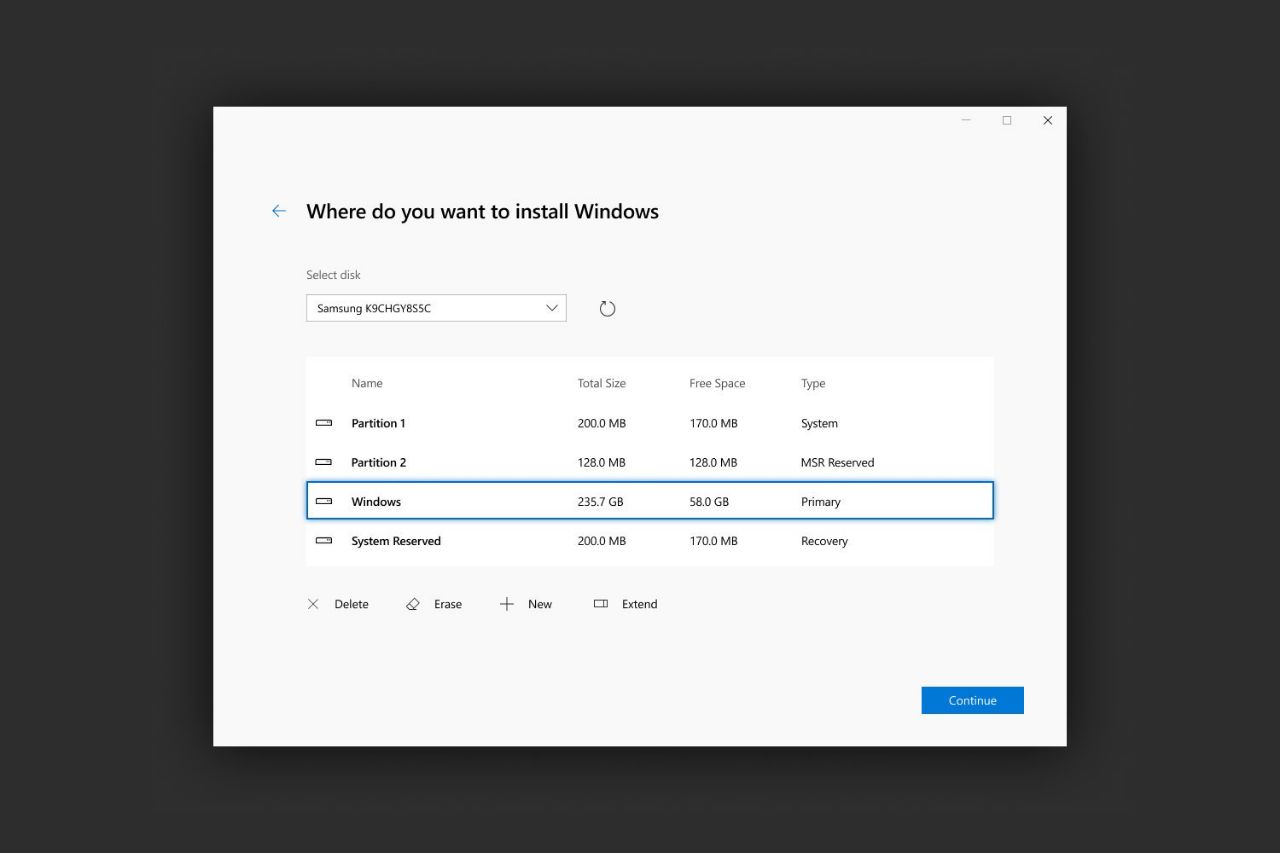Click the System type cell of Partition 1
This screenshot has height=853, width=1280.
tap(819, 423)
